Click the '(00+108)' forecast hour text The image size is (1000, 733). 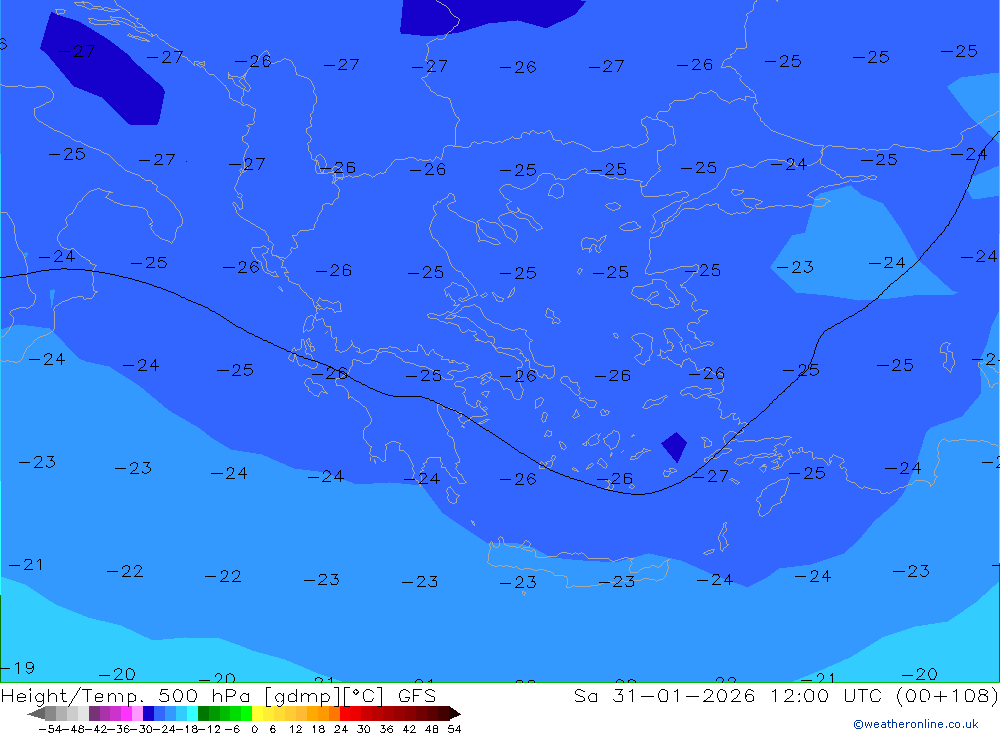coord(947,696)
